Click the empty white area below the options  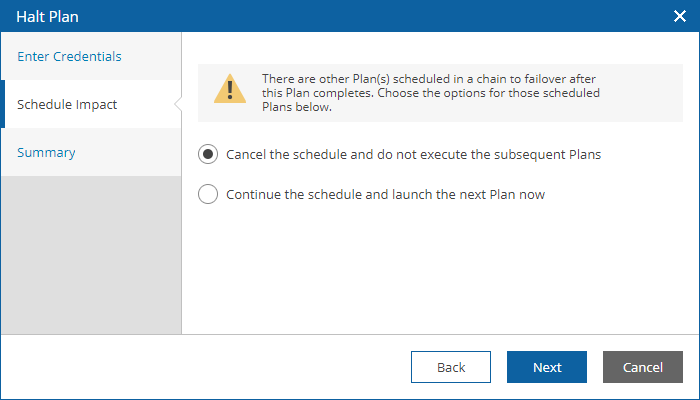coord(440,268)
